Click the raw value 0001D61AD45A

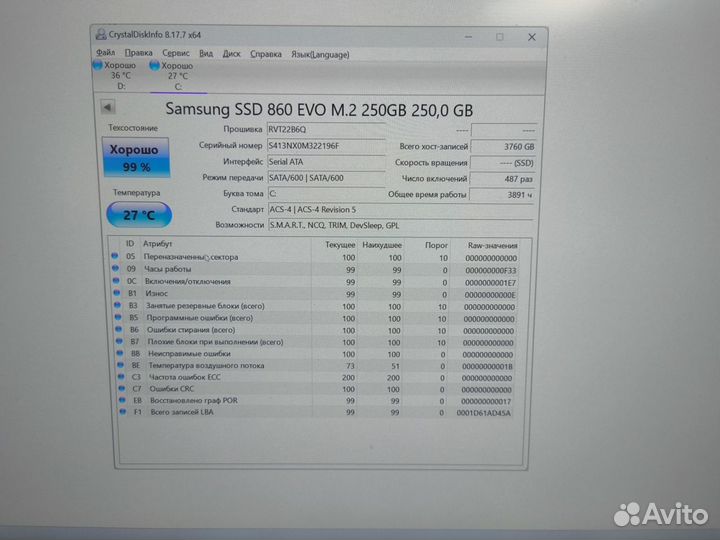pyautogui.click(x=484, y=413)
